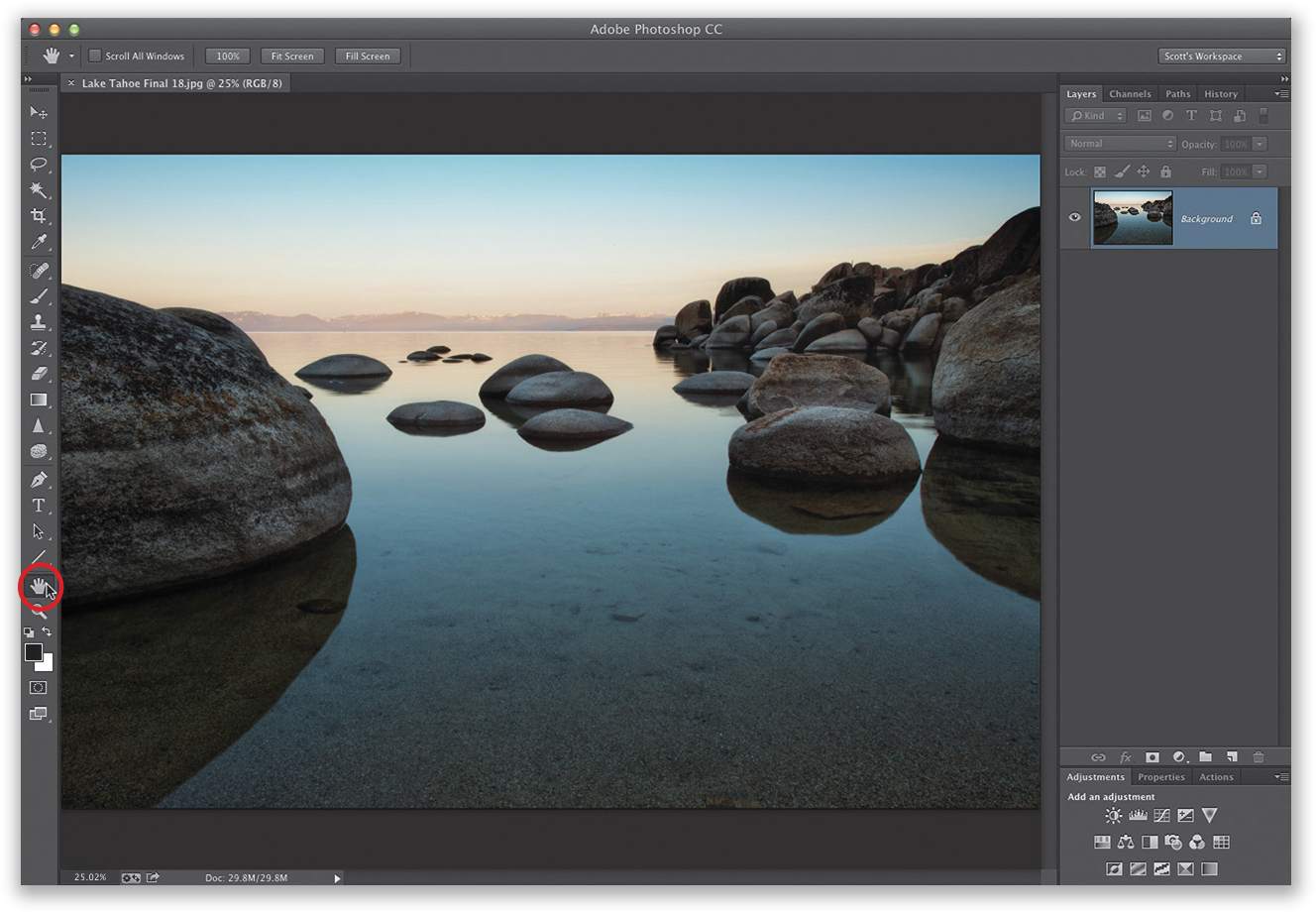Add a Levels adjustment

1138,816
